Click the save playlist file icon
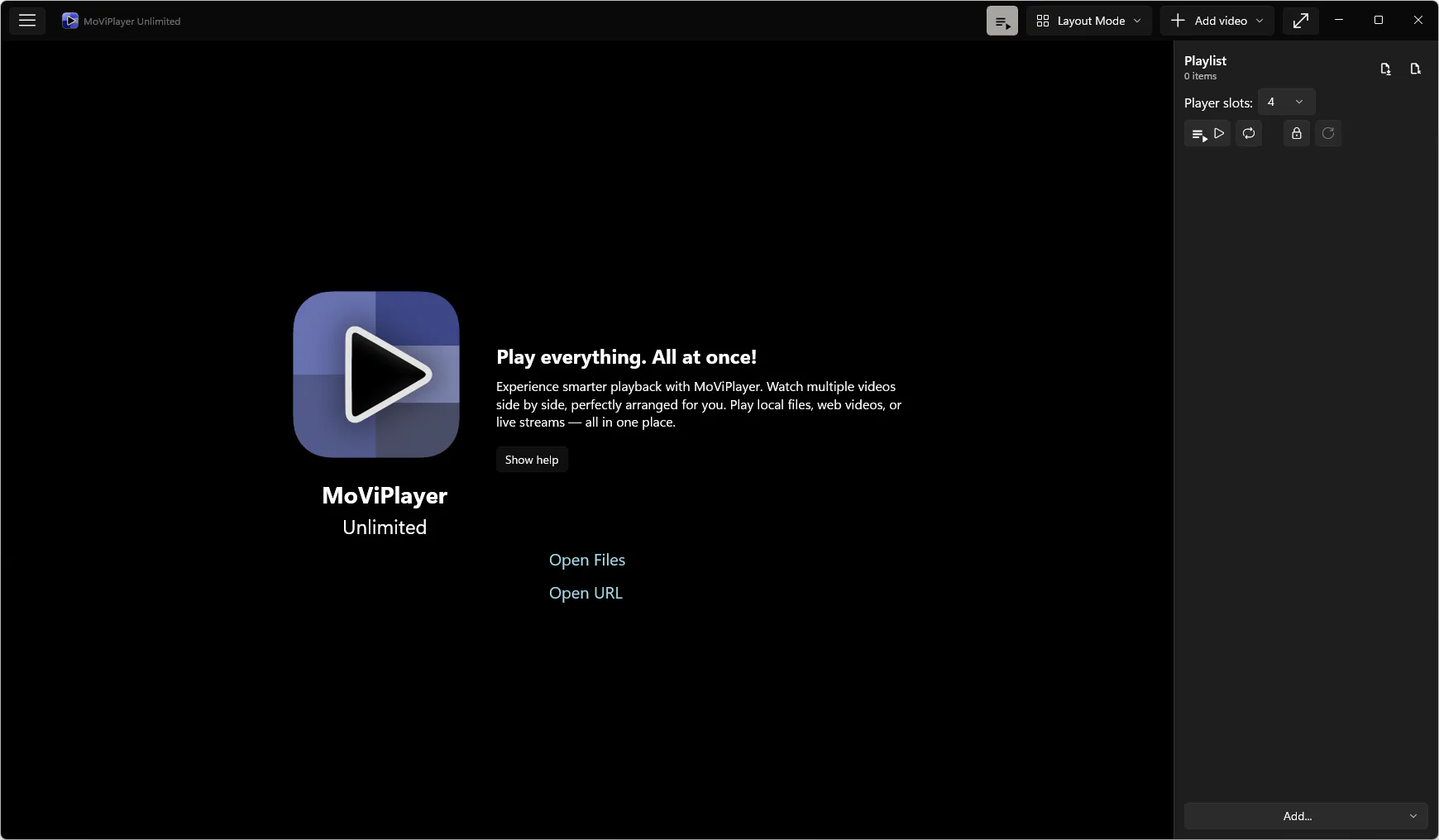1439x840 pixels. click(x=1386, y=69)
